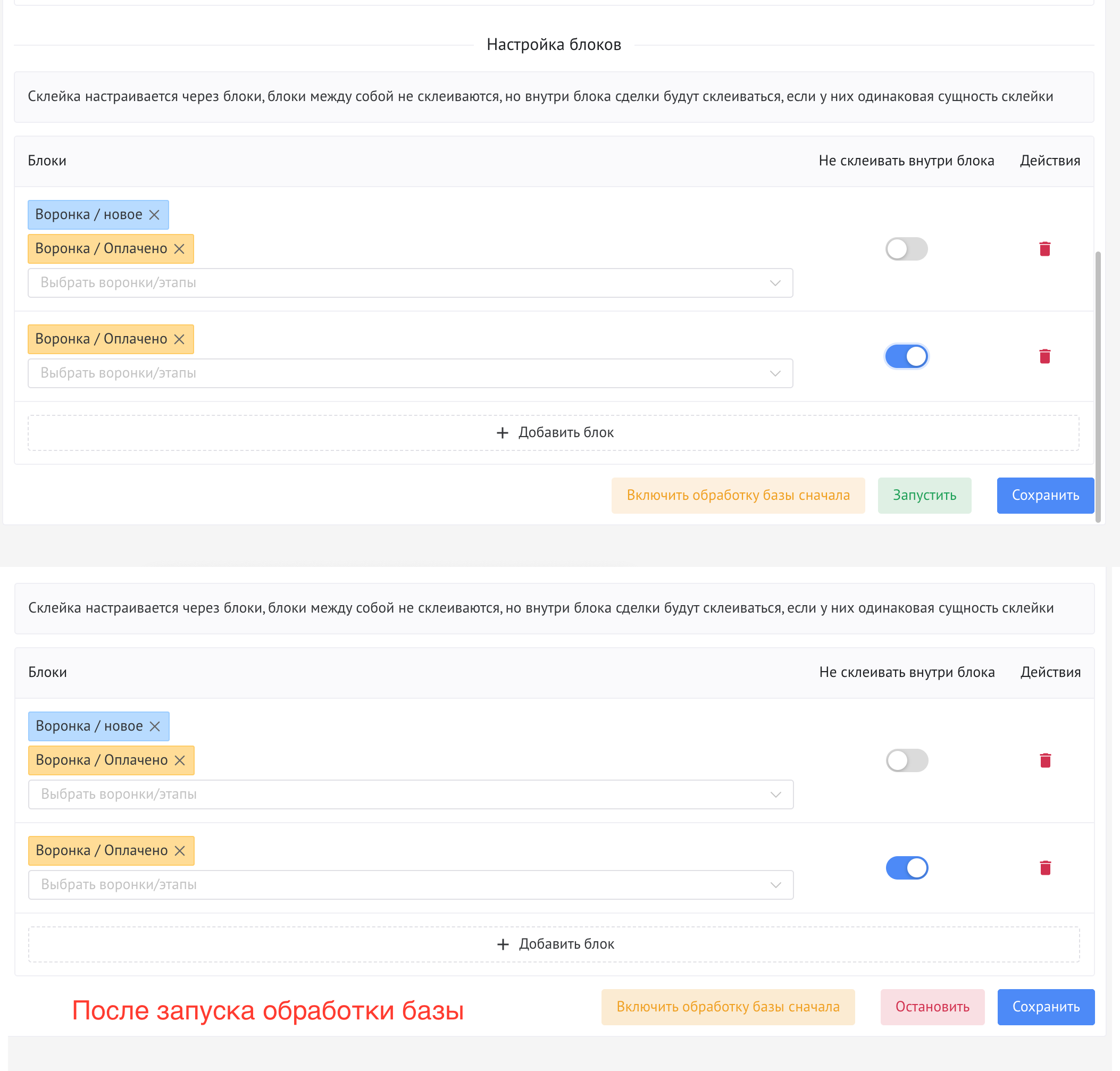Screen dimensions: 1120x1071
Task: Remove "Воронка / новое" tag in lower panel
Action: pyautogui.click(x=155, y=726)
